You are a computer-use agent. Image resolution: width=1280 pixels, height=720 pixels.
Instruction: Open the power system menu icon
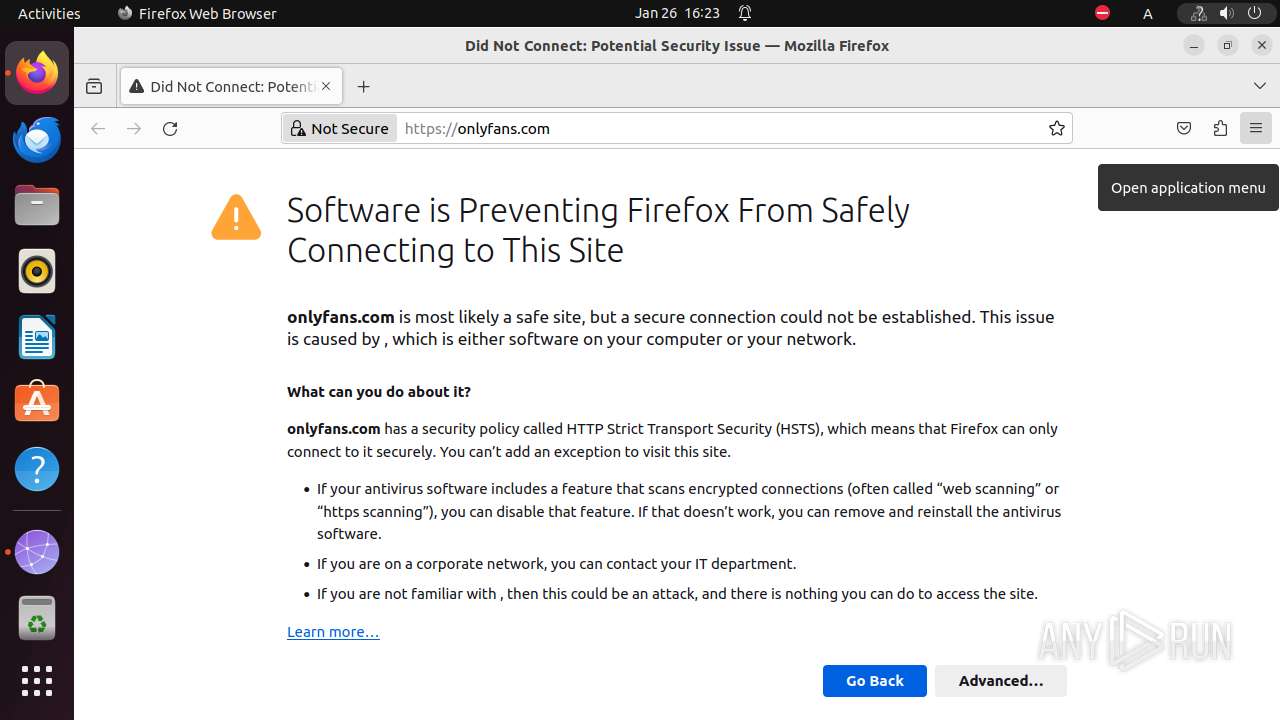point(1255,13)
